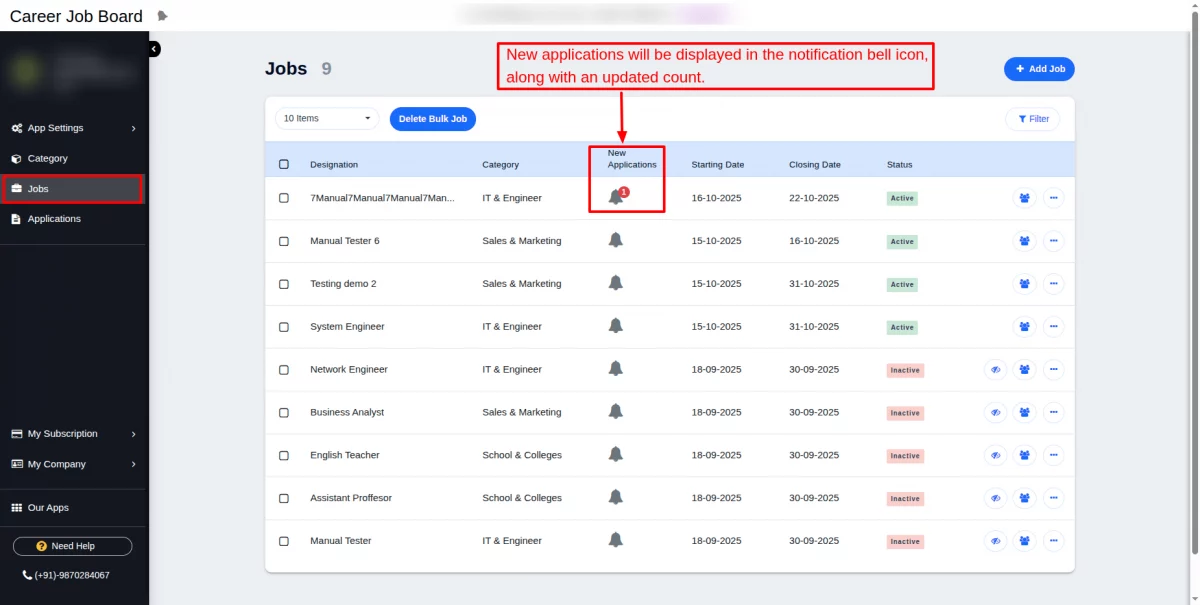Sort by the Closing Date column header
Viewport: 1200px width, 605px height.
tap(815, 164)
